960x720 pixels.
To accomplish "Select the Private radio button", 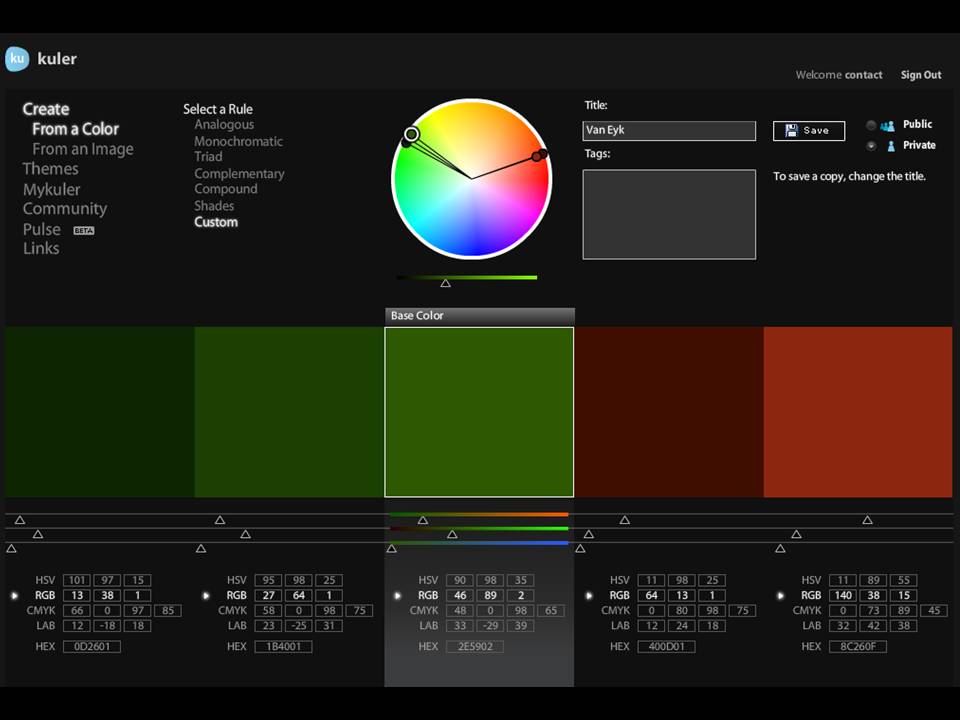I will coord(871,146).
